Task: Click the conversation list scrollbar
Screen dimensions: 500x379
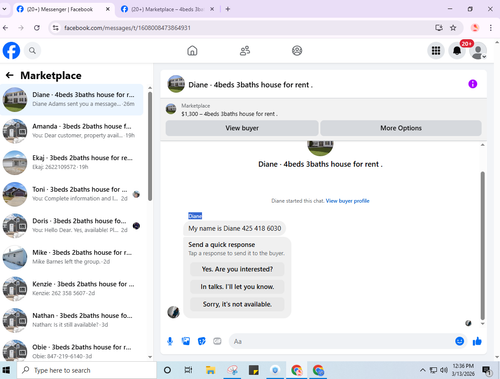Action: 150,147
